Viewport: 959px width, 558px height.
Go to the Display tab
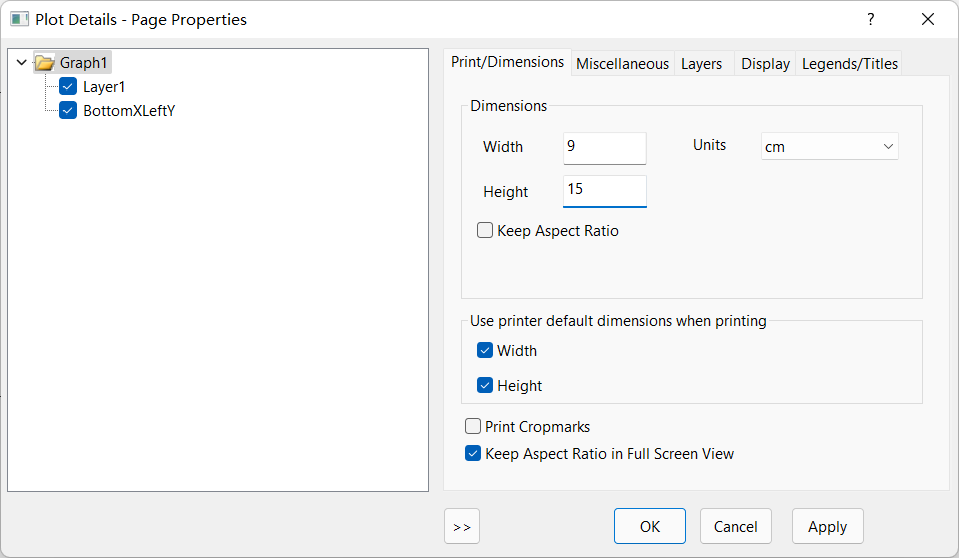click(765, 64)
